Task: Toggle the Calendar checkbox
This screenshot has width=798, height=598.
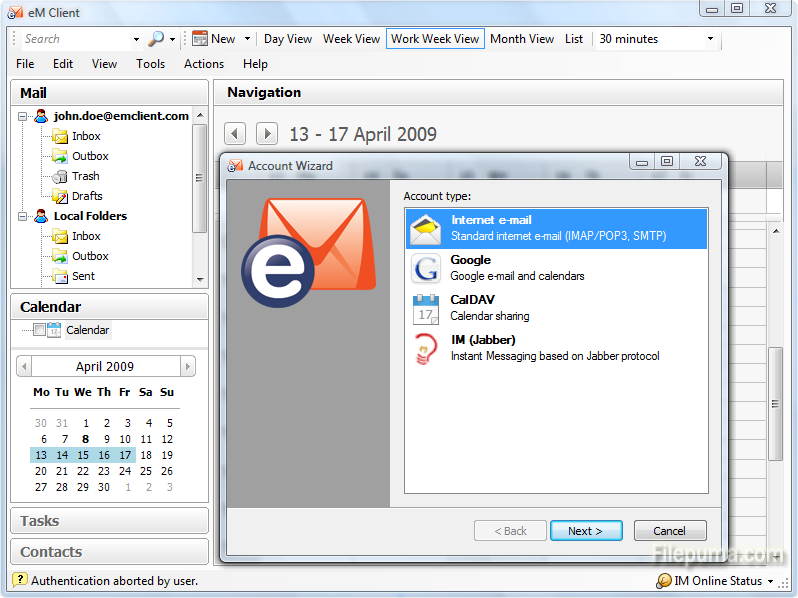Action: (39, 330)
